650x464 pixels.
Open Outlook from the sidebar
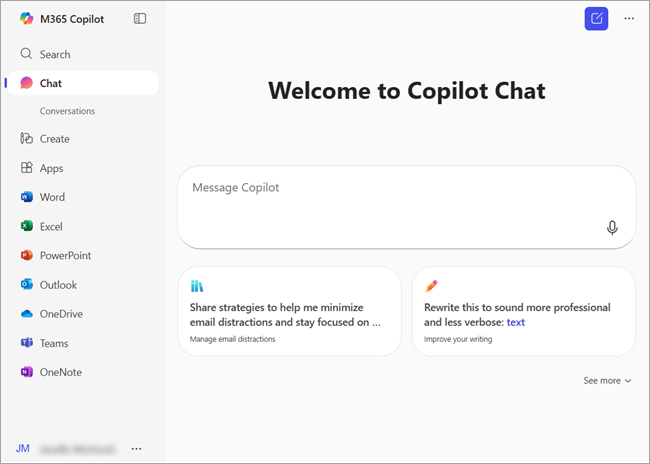point(58,285)
